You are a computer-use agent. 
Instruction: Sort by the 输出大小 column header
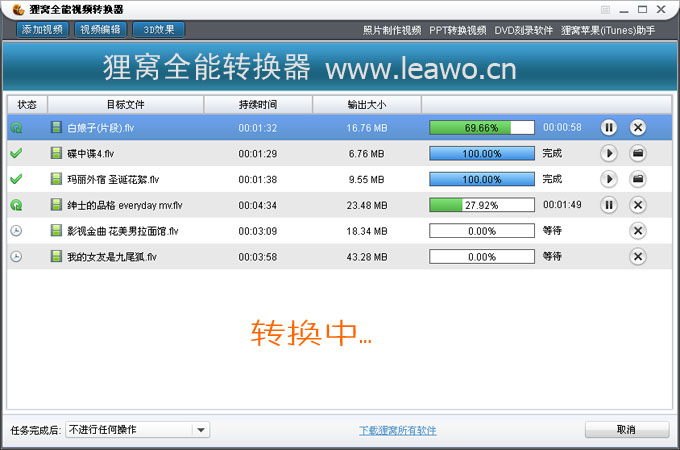pyautogui.click(x=367, y=104)
